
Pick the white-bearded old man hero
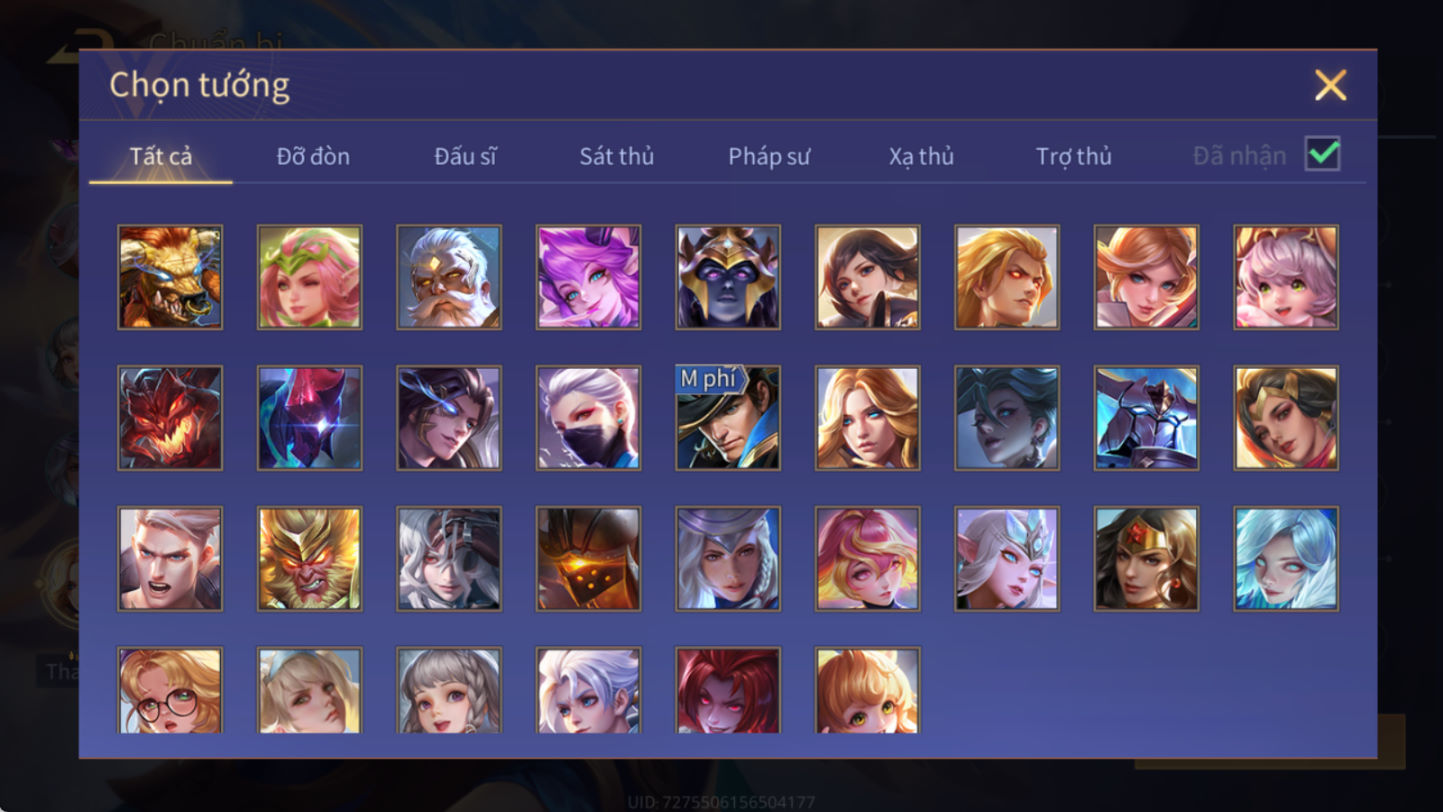click(449, 277)
